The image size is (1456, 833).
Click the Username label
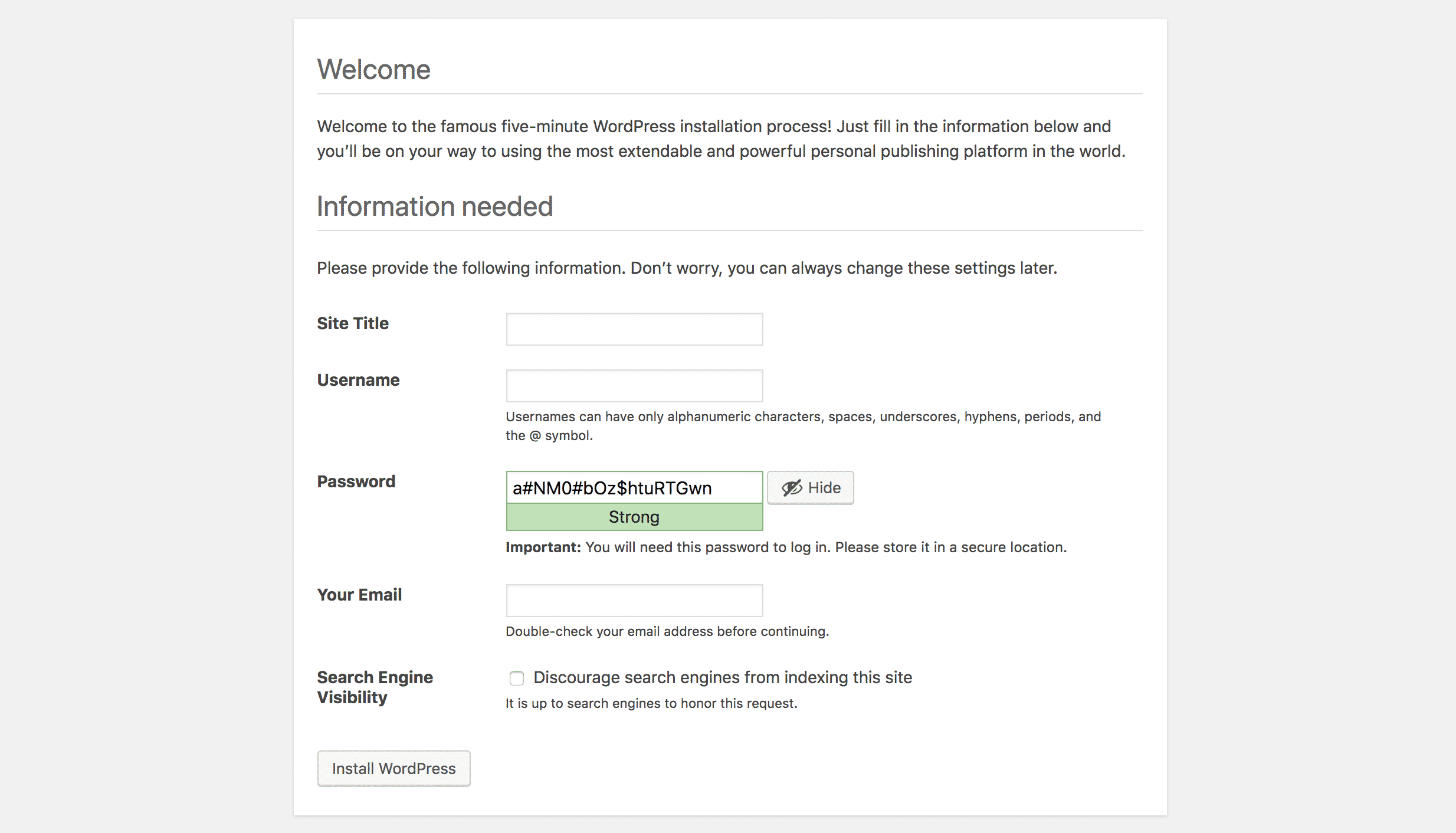click(x=358, y=380)
